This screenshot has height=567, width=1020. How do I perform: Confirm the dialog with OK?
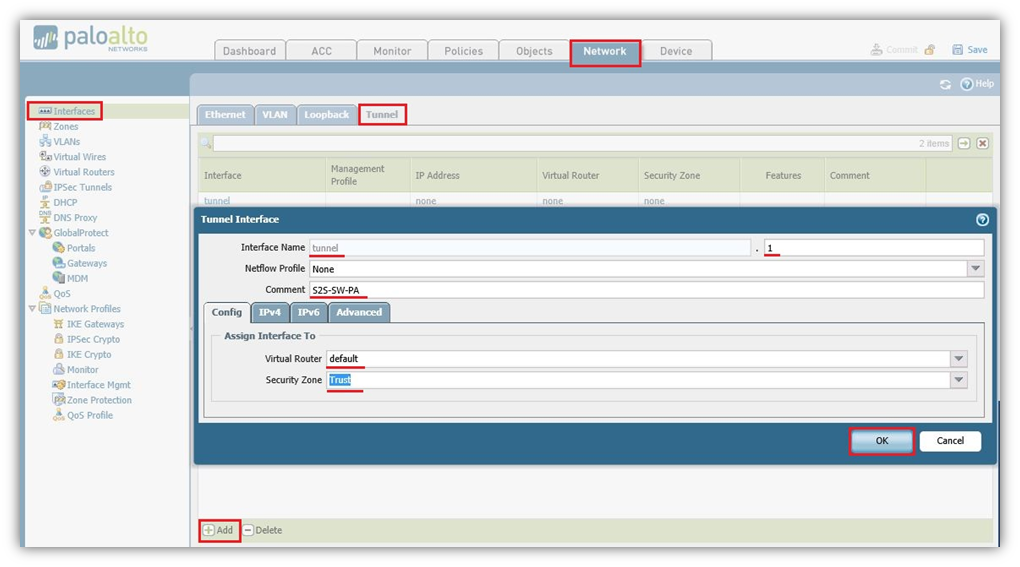pyautogui.click(x=881, y=441)
